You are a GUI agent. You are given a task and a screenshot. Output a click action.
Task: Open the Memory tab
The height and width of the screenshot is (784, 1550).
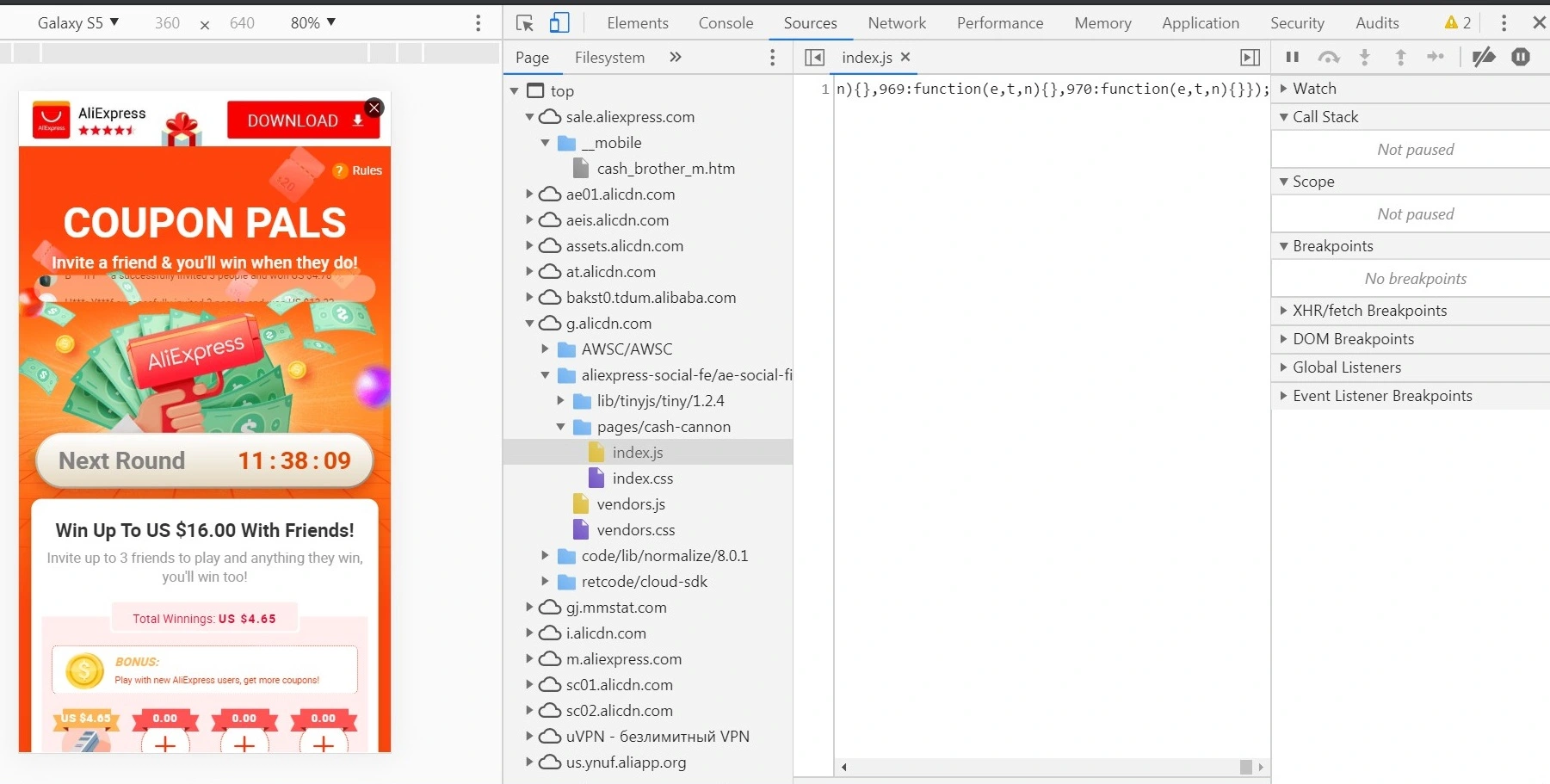[x=1102, y=23]
